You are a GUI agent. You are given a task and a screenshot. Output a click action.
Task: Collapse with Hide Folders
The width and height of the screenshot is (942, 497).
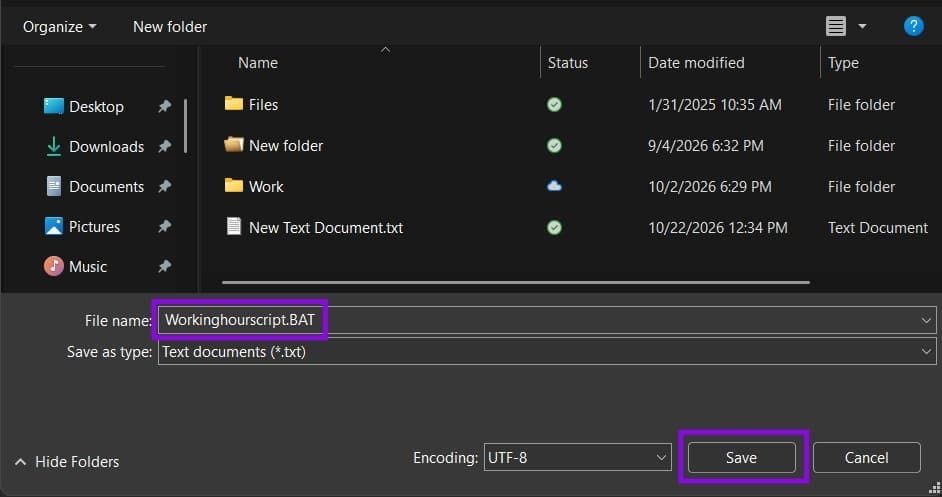67,462
